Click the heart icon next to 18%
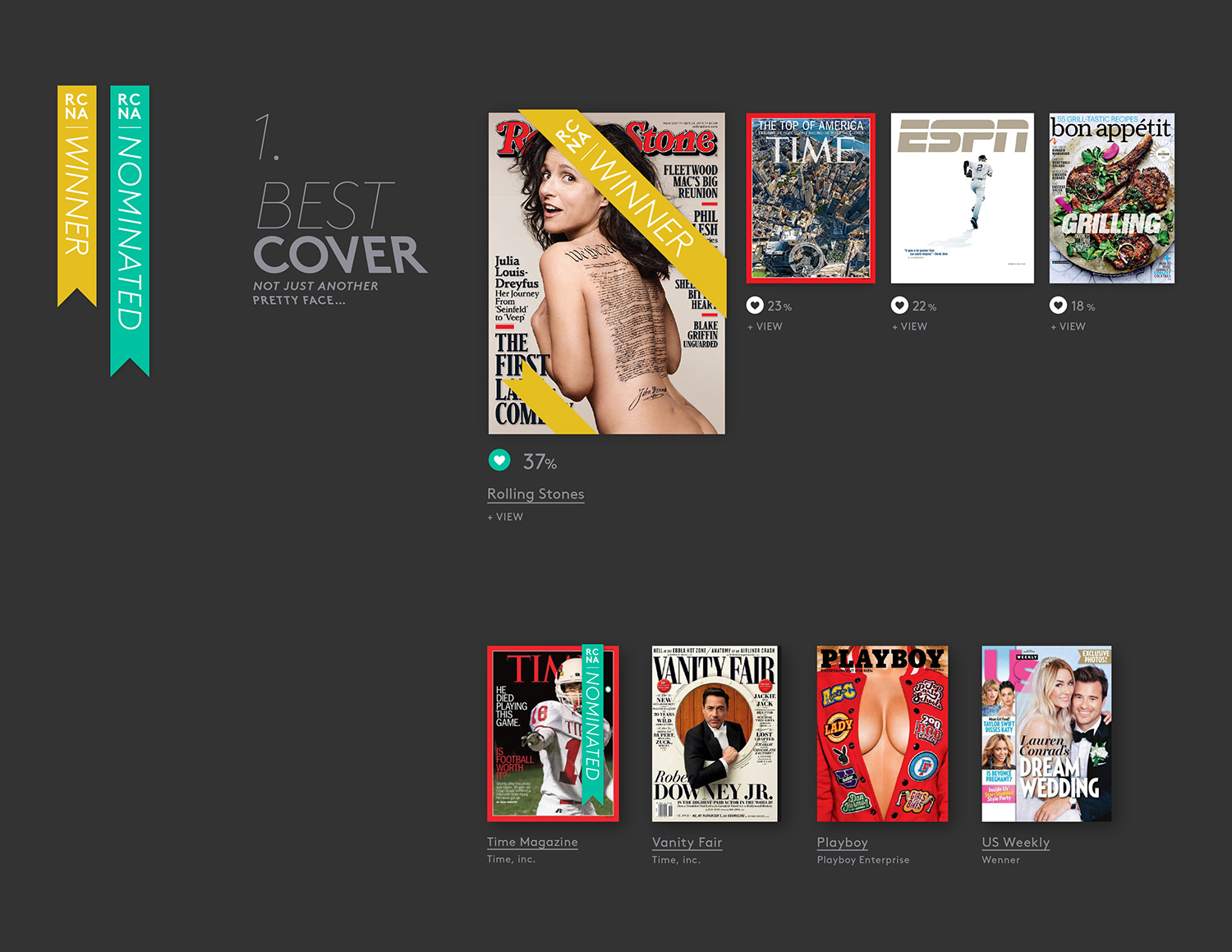This screenshot has height=952, width=1232. click(x=1059, y=306)
